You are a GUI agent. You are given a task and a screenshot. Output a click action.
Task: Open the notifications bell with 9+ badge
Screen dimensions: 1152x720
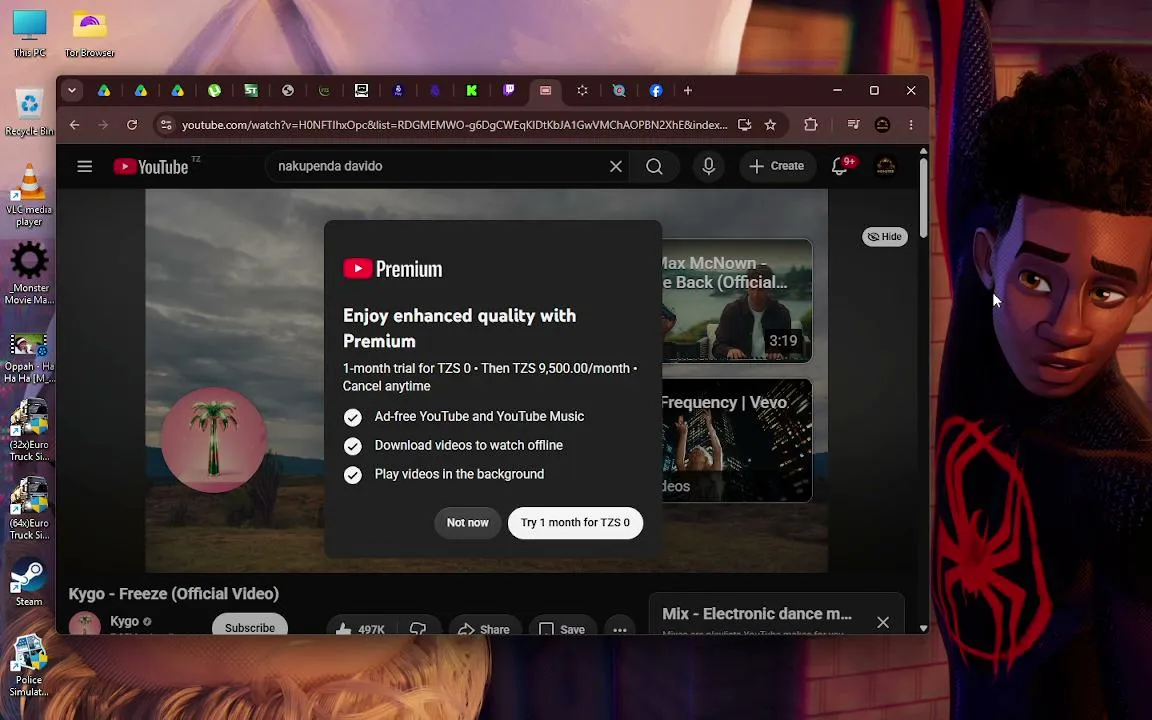click(840, 167)
